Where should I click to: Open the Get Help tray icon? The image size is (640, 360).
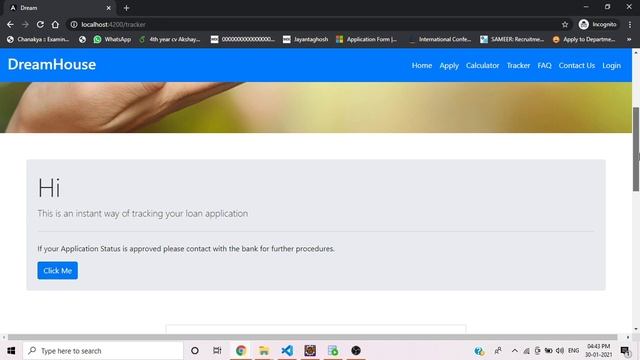click(479, 351)
